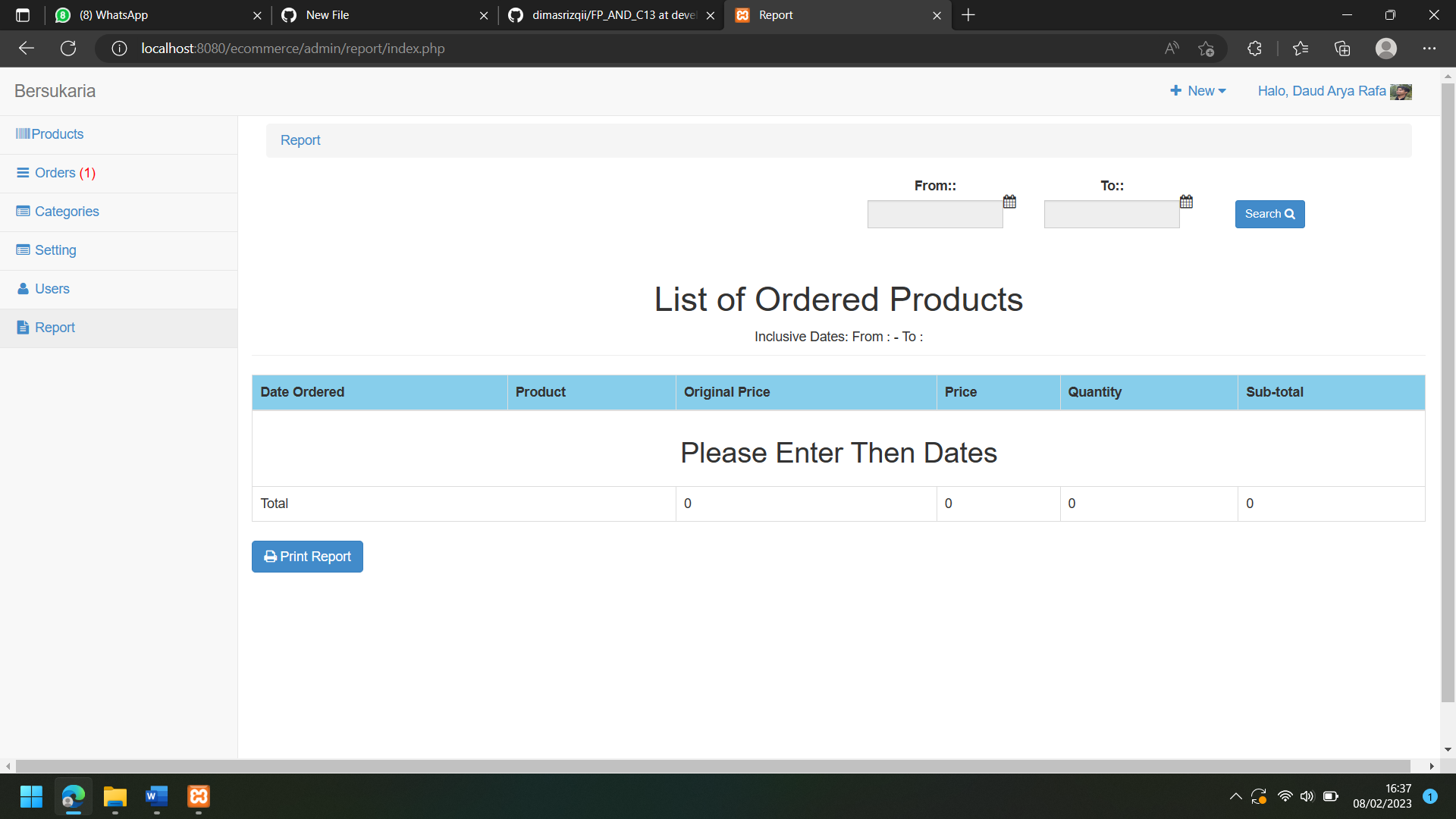Click the browser extensions puzzle icon
The image size is (1456, 819).
pyautogui.click(x=1254, y=49)
